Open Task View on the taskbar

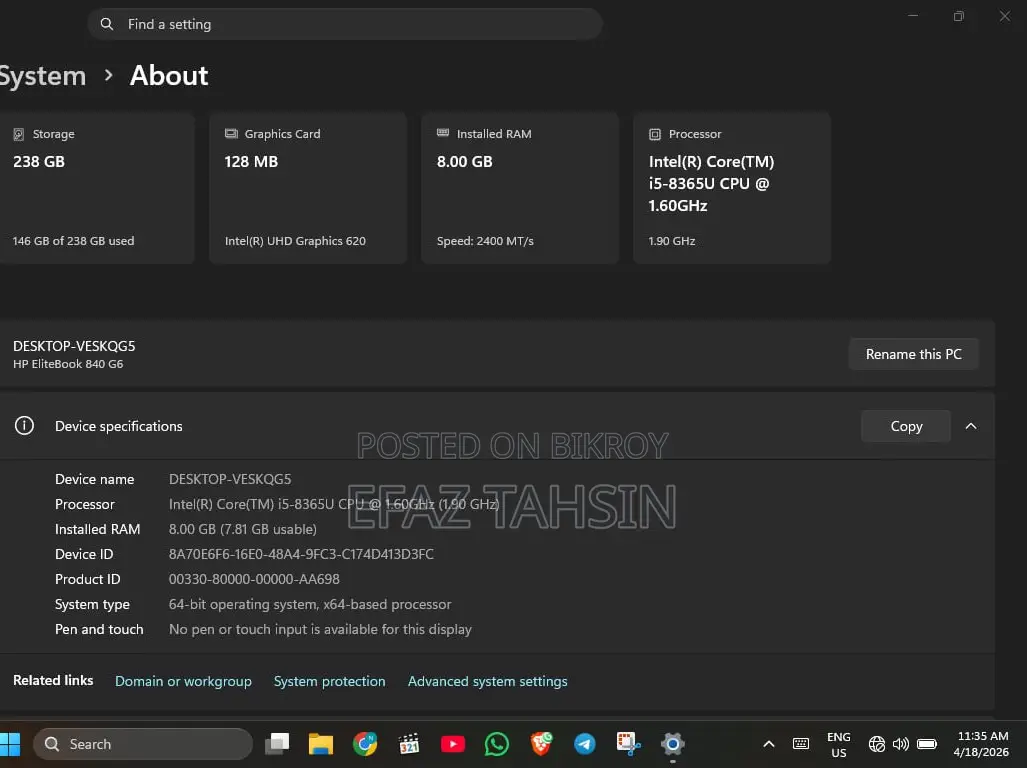(277, 744)
